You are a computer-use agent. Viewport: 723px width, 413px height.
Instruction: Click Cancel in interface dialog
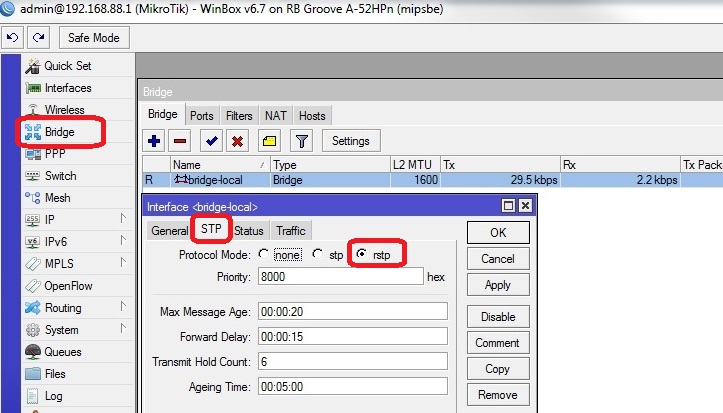[498, 259]
